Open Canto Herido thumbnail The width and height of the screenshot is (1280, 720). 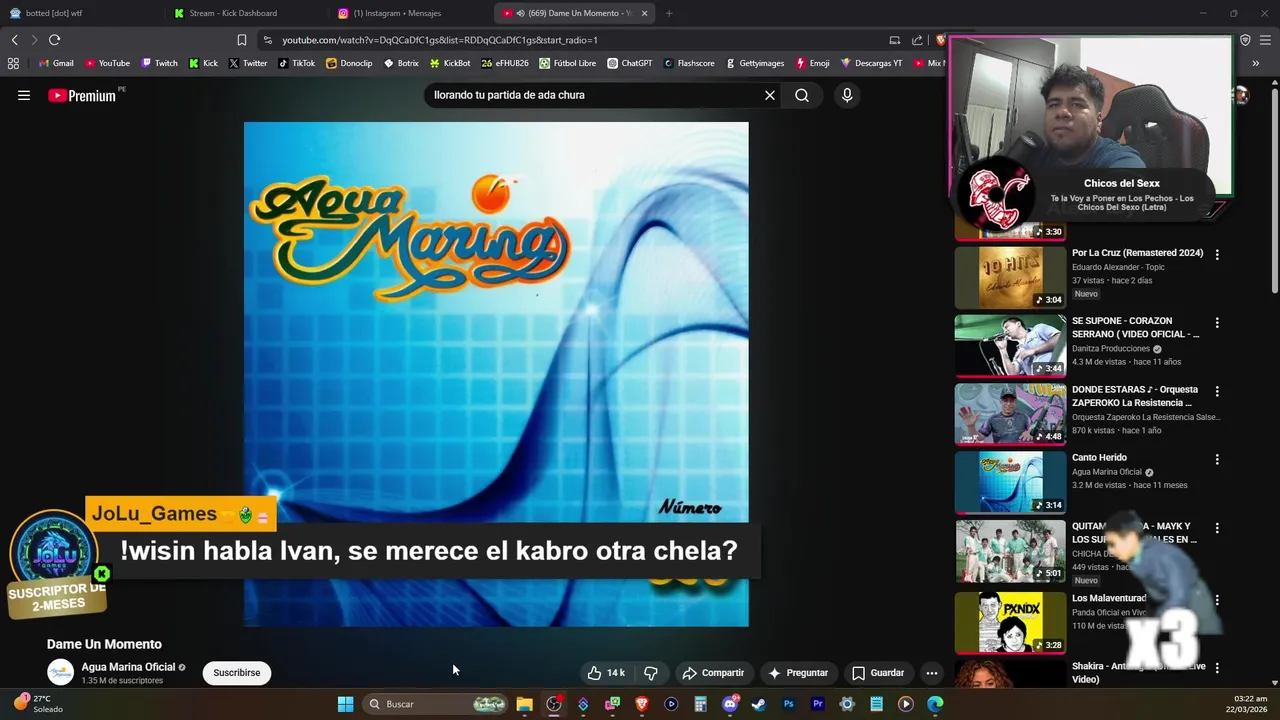click(x=1010, y=482)
